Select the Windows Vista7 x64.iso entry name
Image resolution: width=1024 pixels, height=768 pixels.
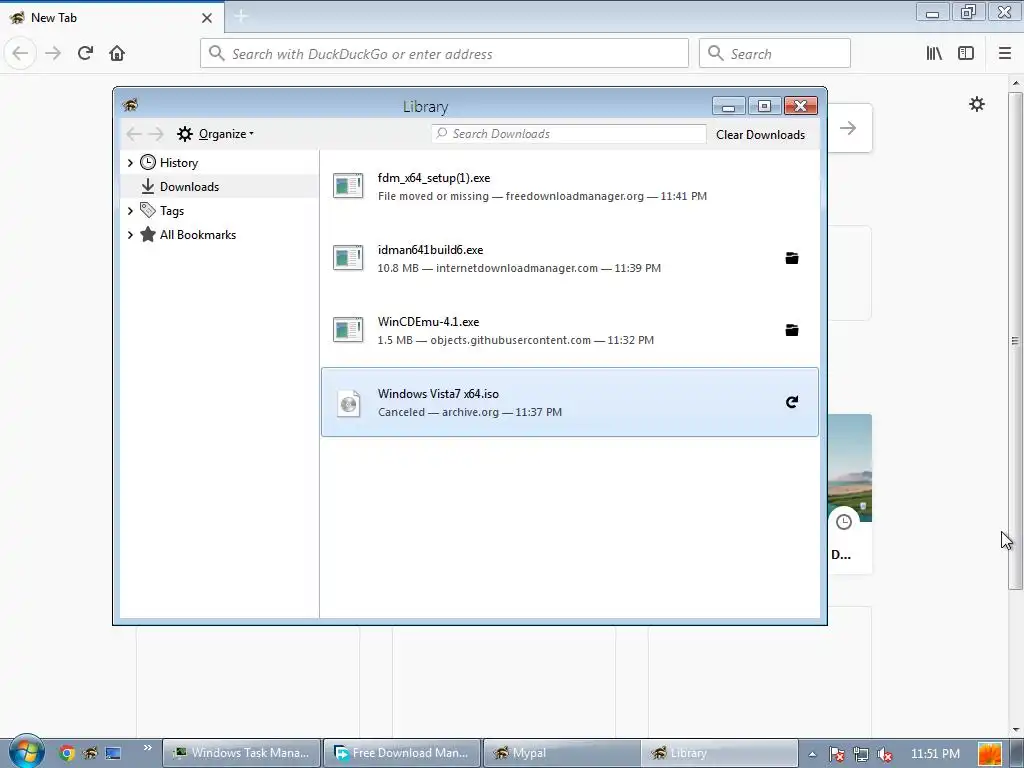(x=438, y=394)
